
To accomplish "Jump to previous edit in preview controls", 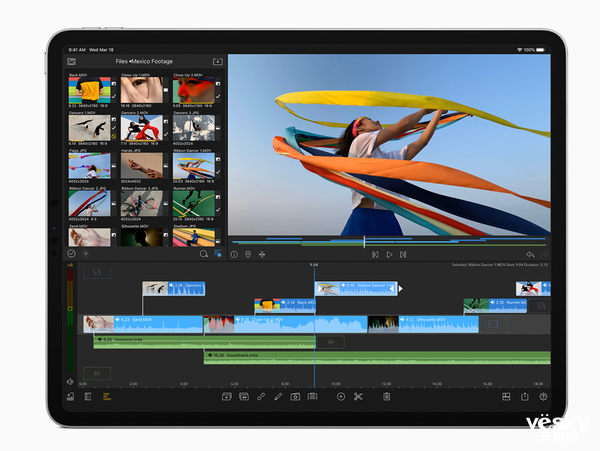I will [374, 254].
